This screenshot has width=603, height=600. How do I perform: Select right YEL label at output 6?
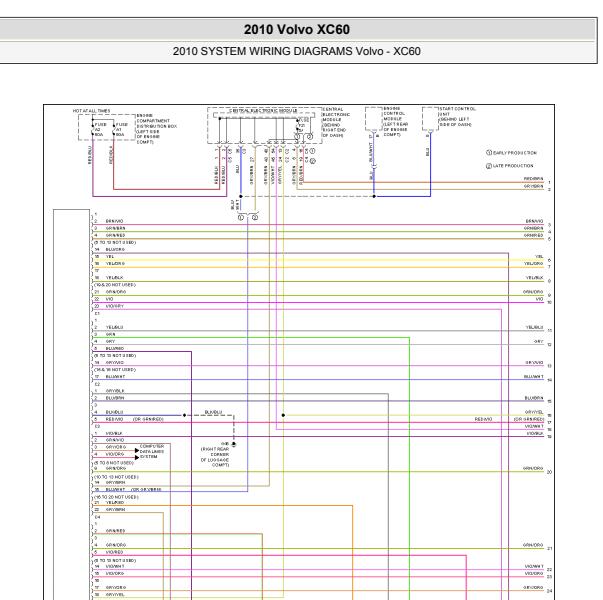(540, 257)
